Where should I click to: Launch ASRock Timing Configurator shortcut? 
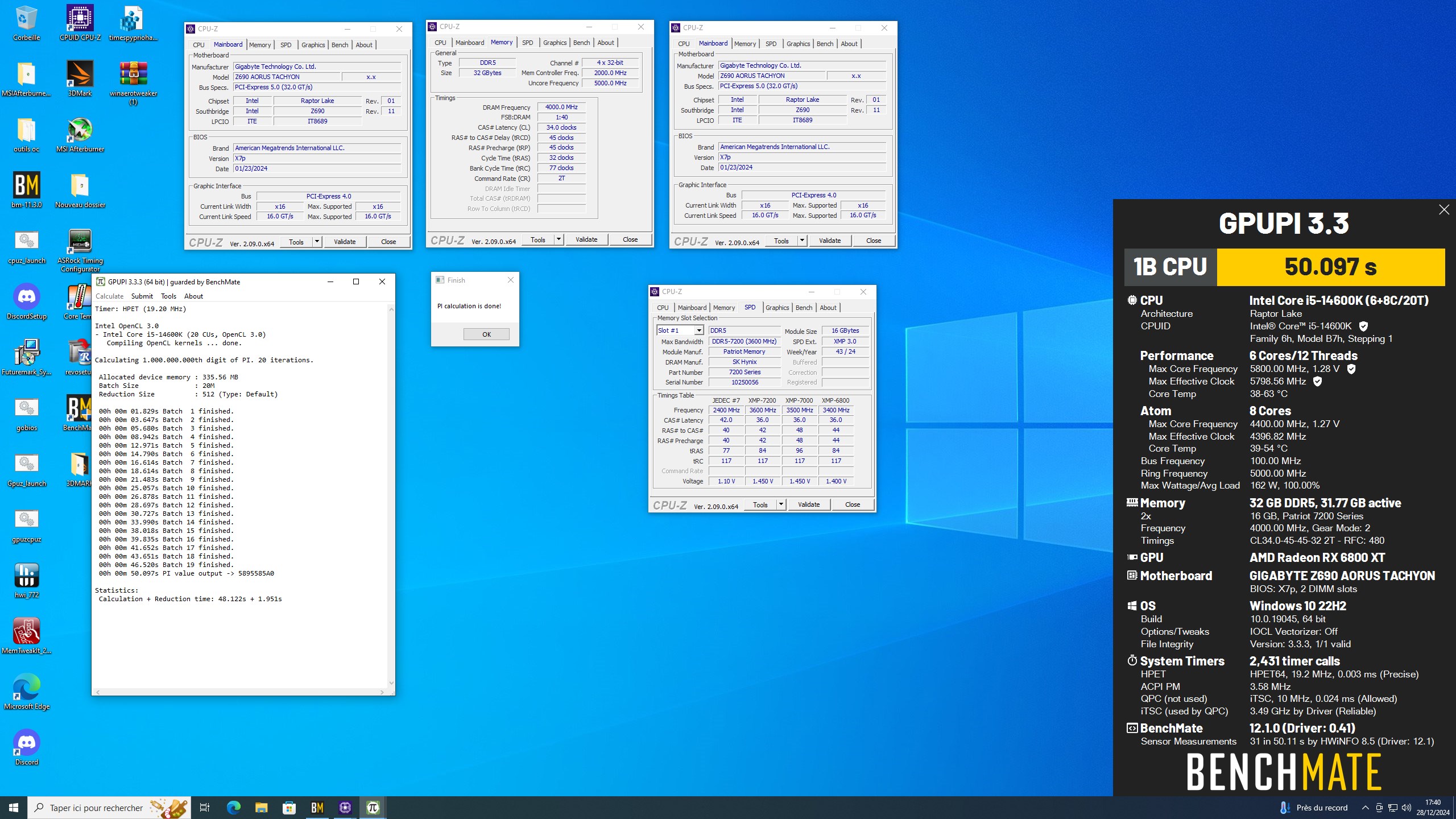pyautogui.click(x=80, y=250)
